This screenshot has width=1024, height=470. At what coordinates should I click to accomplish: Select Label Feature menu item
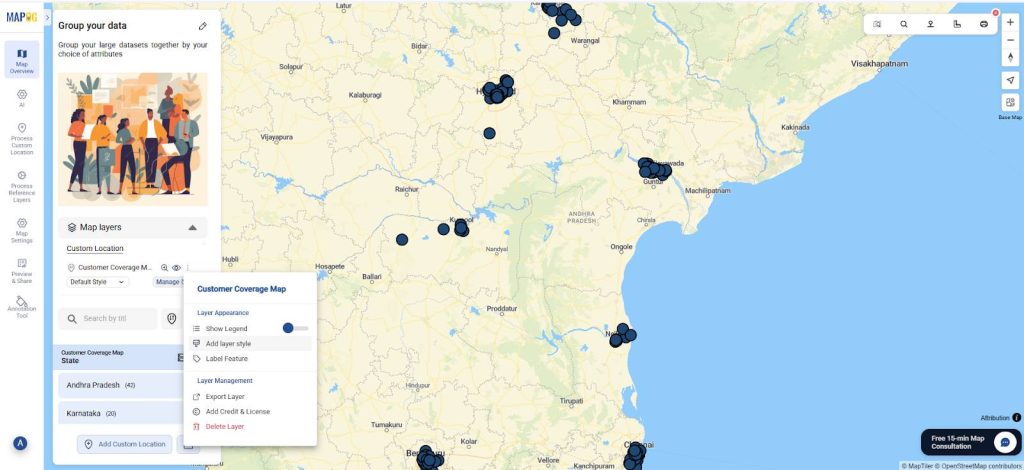point(251,358)
